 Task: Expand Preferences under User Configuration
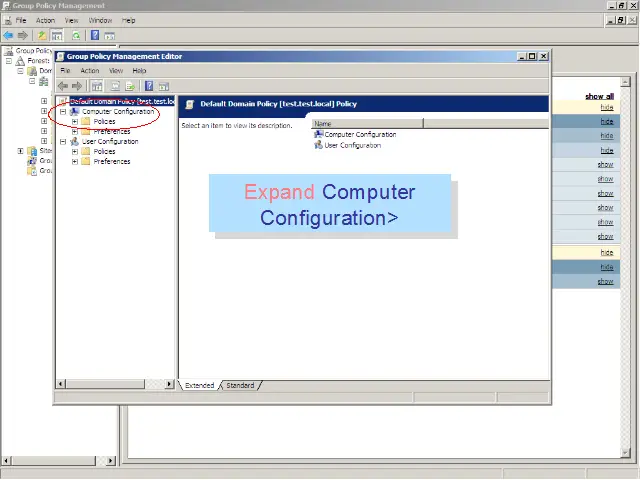click(74, 162)
